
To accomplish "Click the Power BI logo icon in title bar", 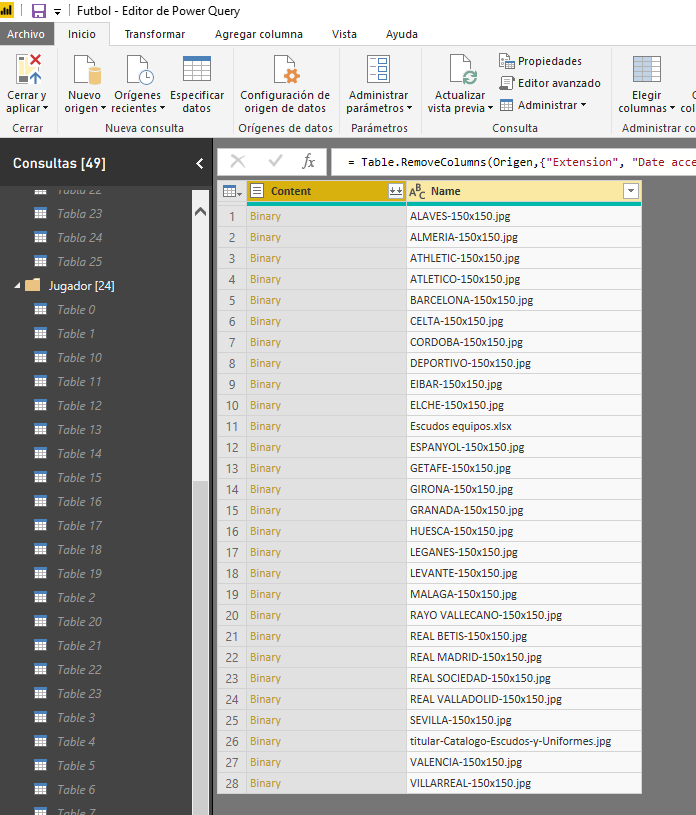I will coord(6,10).
